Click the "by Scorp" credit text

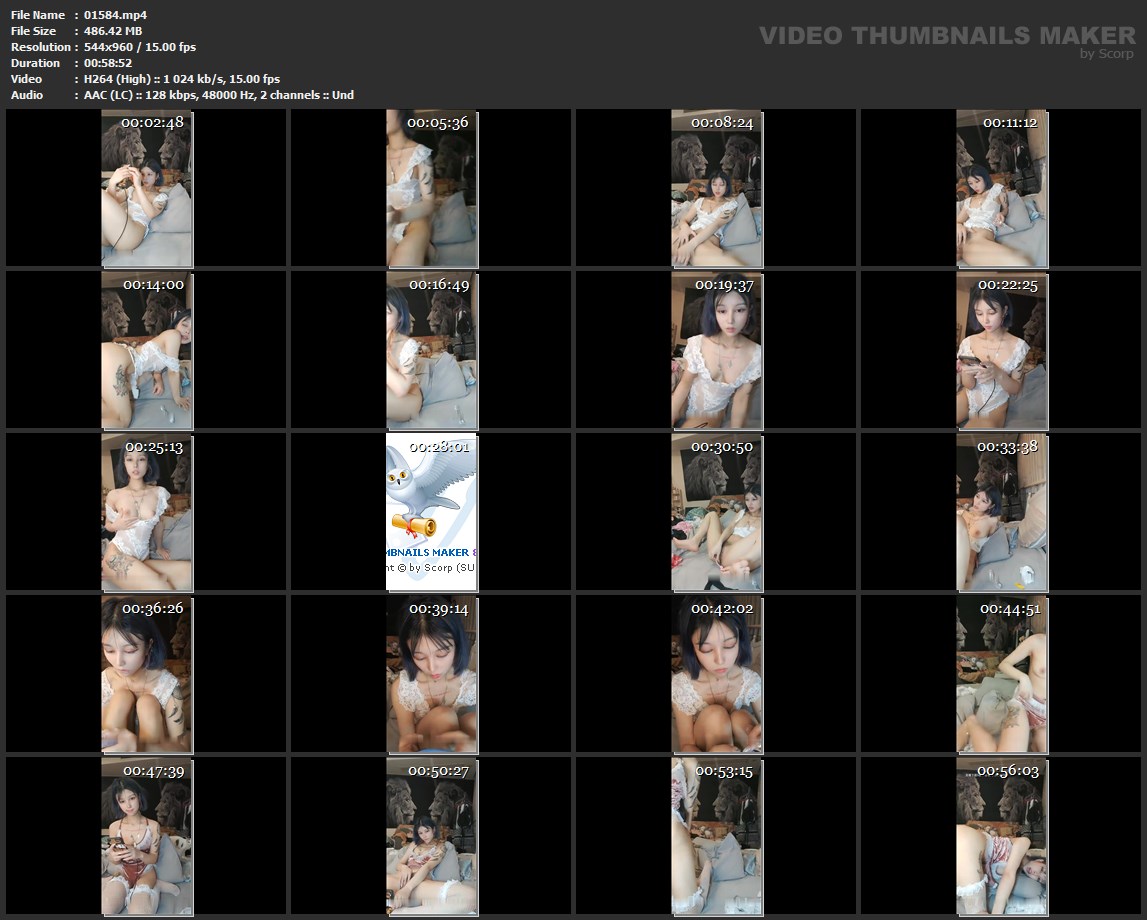(x=1107, y=54)
